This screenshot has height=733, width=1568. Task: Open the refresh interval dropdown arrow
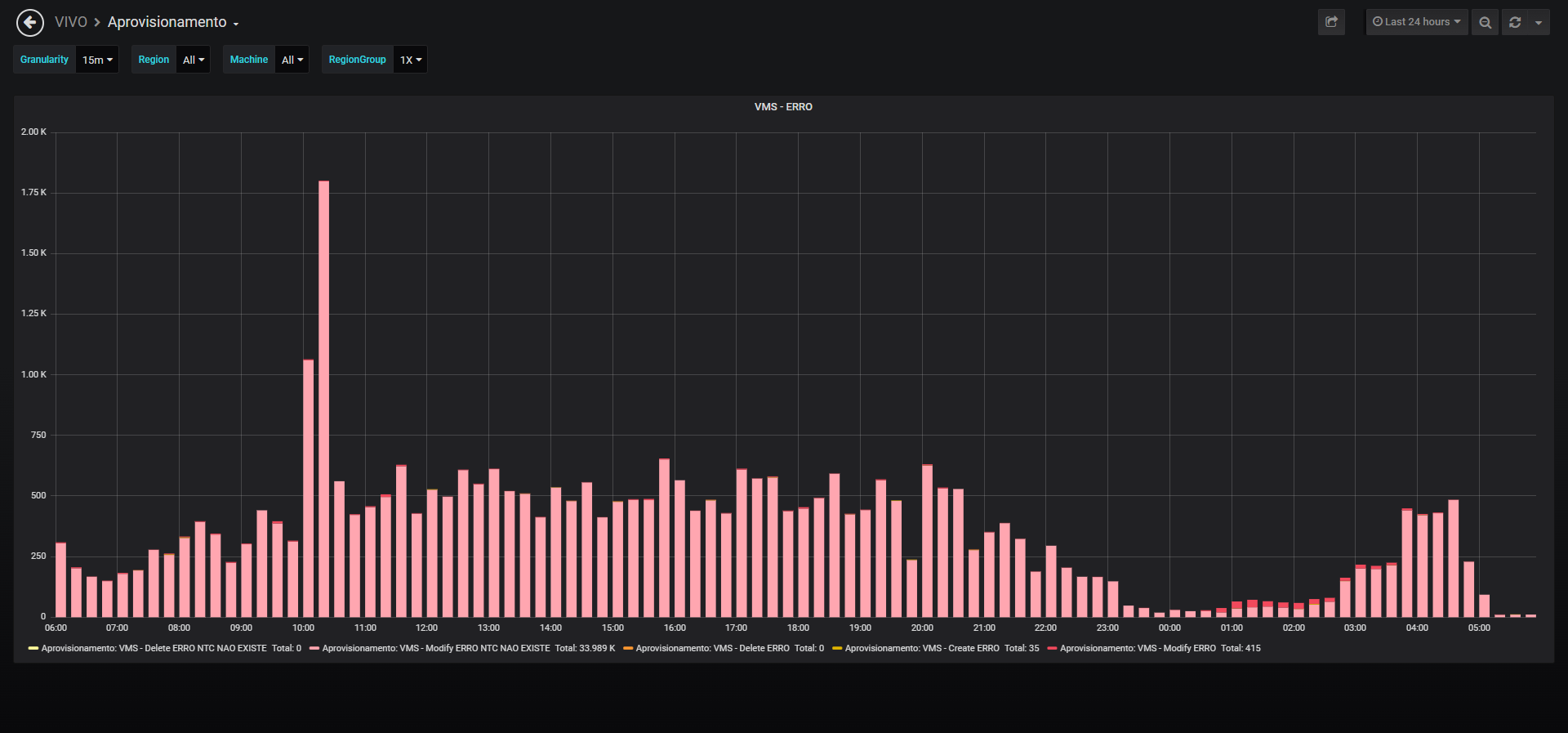1539,22
